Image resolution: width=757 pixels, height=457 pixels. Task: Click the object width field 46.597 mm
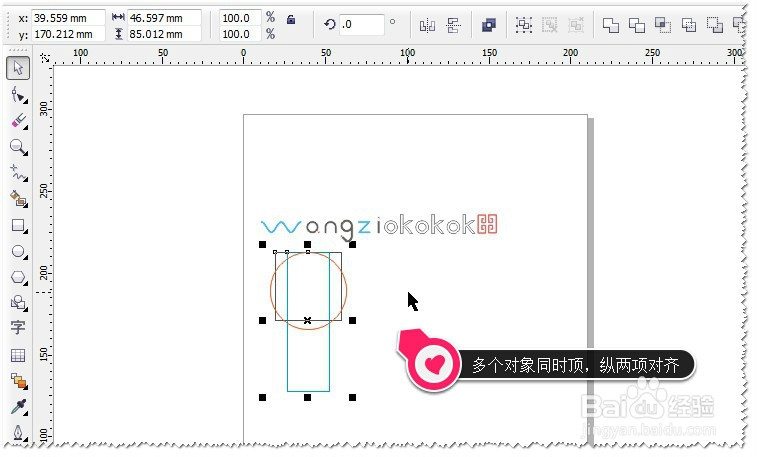click(164, 18)
